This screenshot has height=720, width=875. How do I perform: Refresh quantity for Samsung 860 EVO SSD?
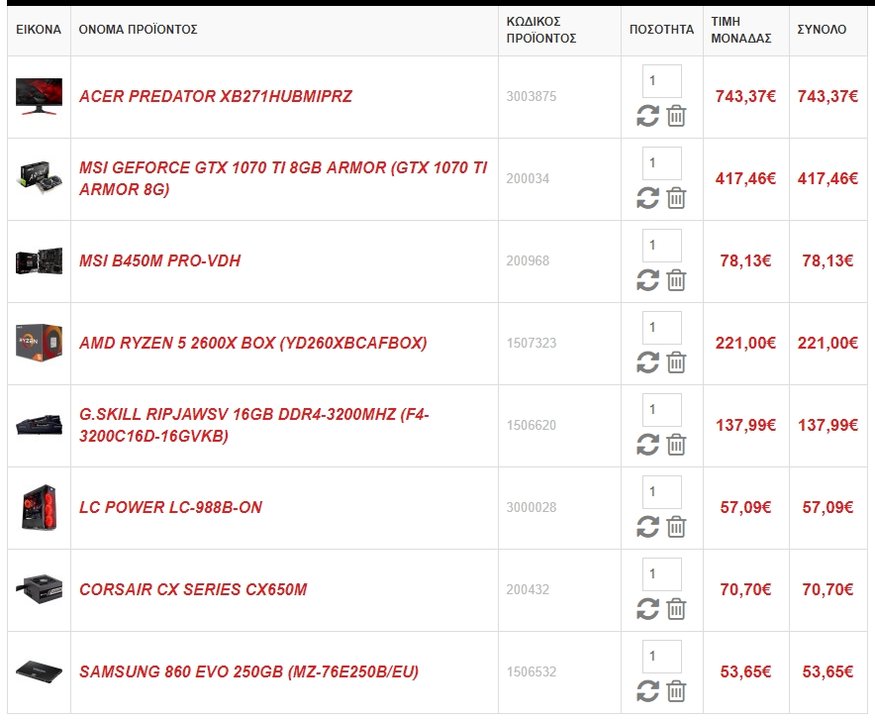tap(647, 692)
